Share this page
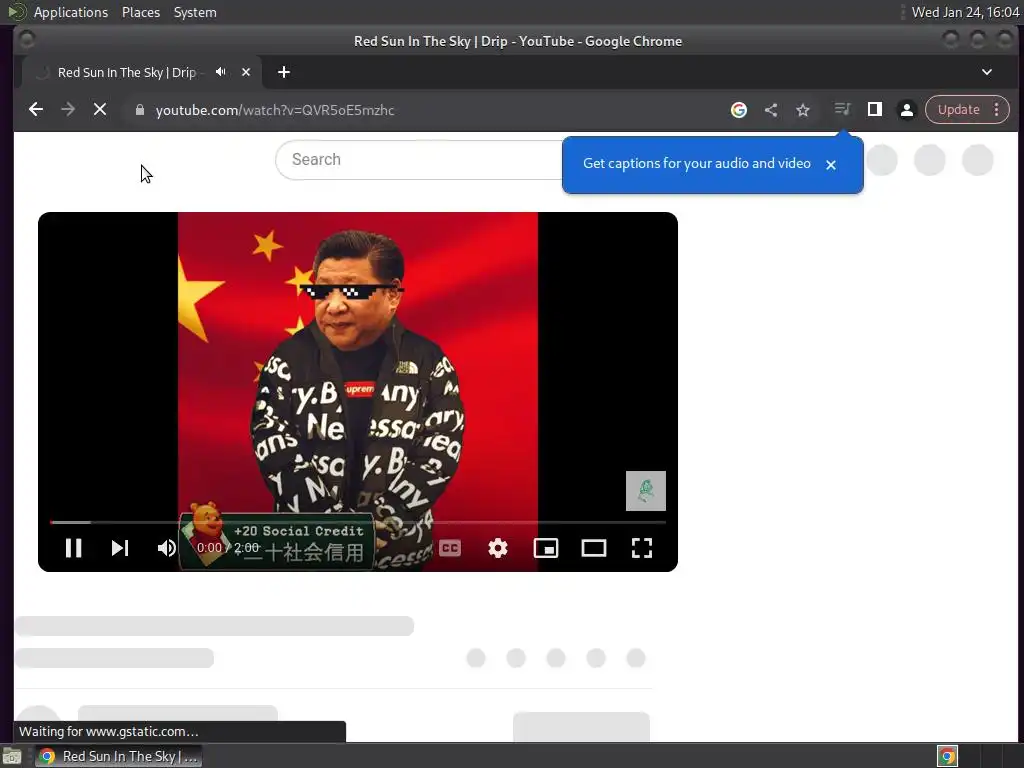This screenshot has width=1024, height=768. [771, 110]
